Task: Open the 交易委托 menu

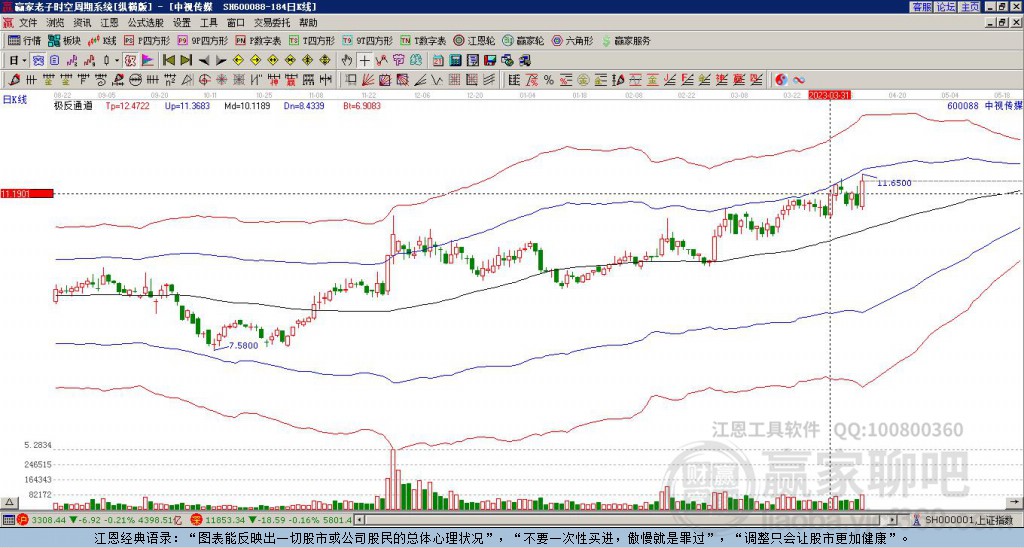Action: click(272, 23)
